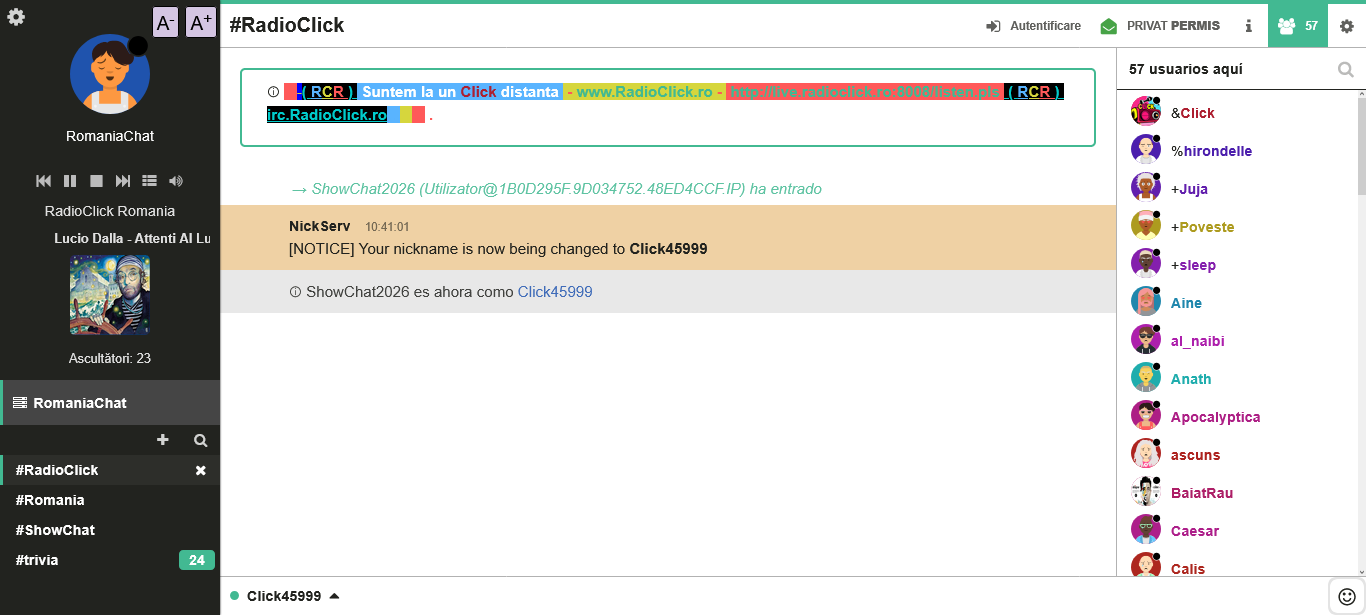Screen dimensions: 1366x615
Task: Search users with magnifier icon
Action: [x=1346, y=69]
